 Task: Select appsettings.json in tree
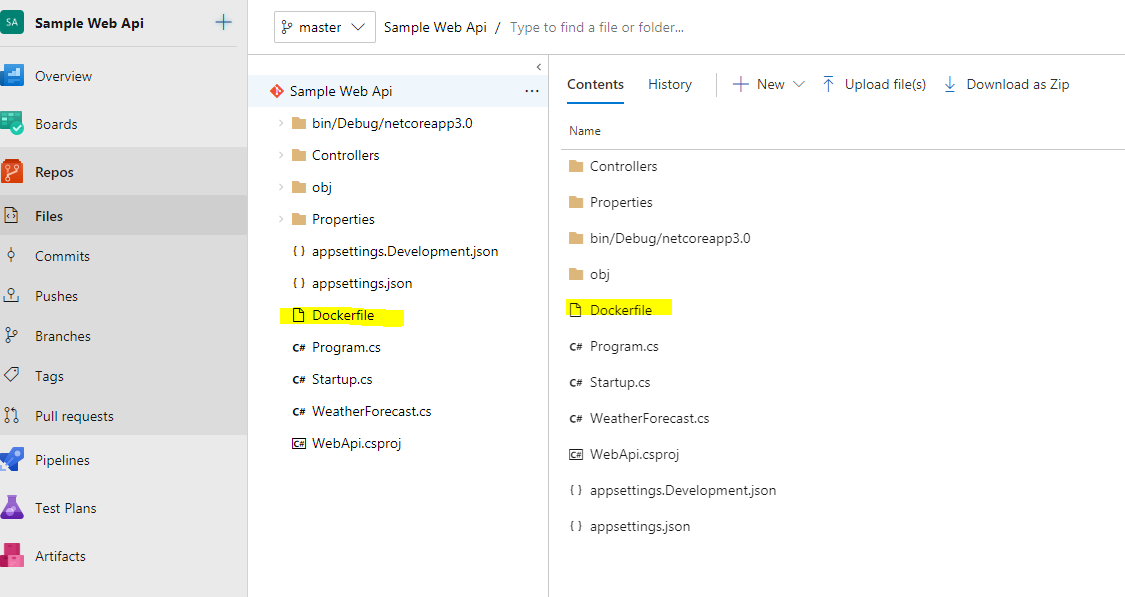pos(362,283)
